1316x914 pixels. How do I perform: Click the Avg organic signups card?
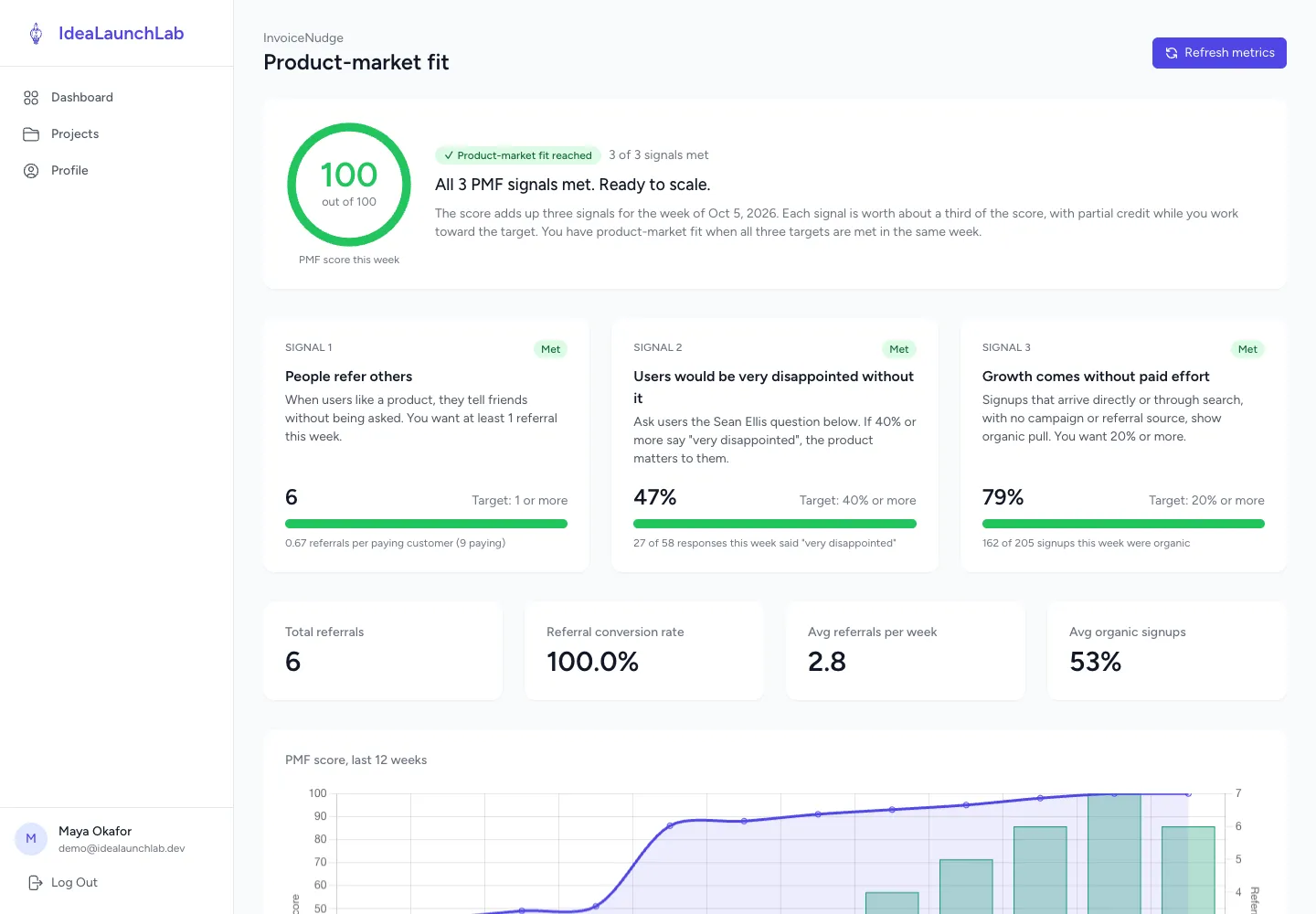(x=1167, y=651)
